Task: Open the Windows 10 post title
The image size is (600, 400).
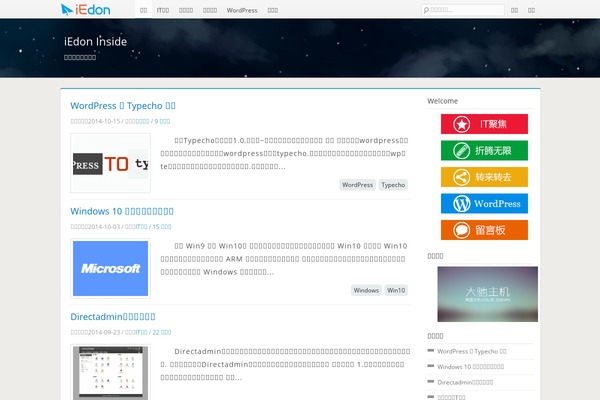Action: click(122, 211)
